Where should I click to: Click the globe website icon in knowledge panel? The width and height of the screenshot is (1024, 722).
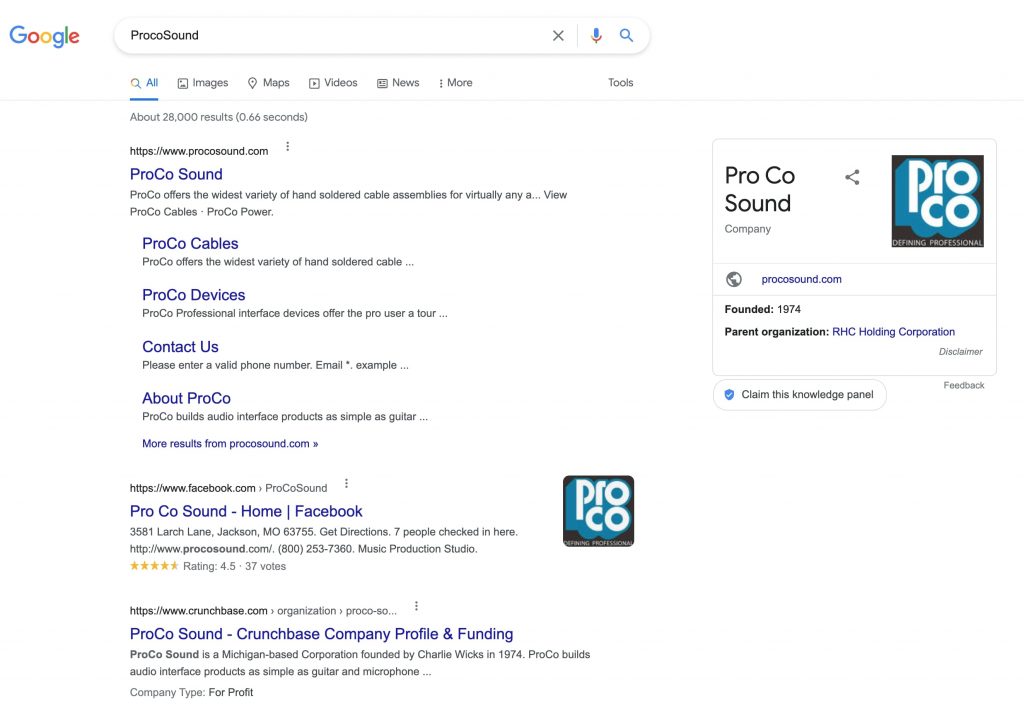734,279
